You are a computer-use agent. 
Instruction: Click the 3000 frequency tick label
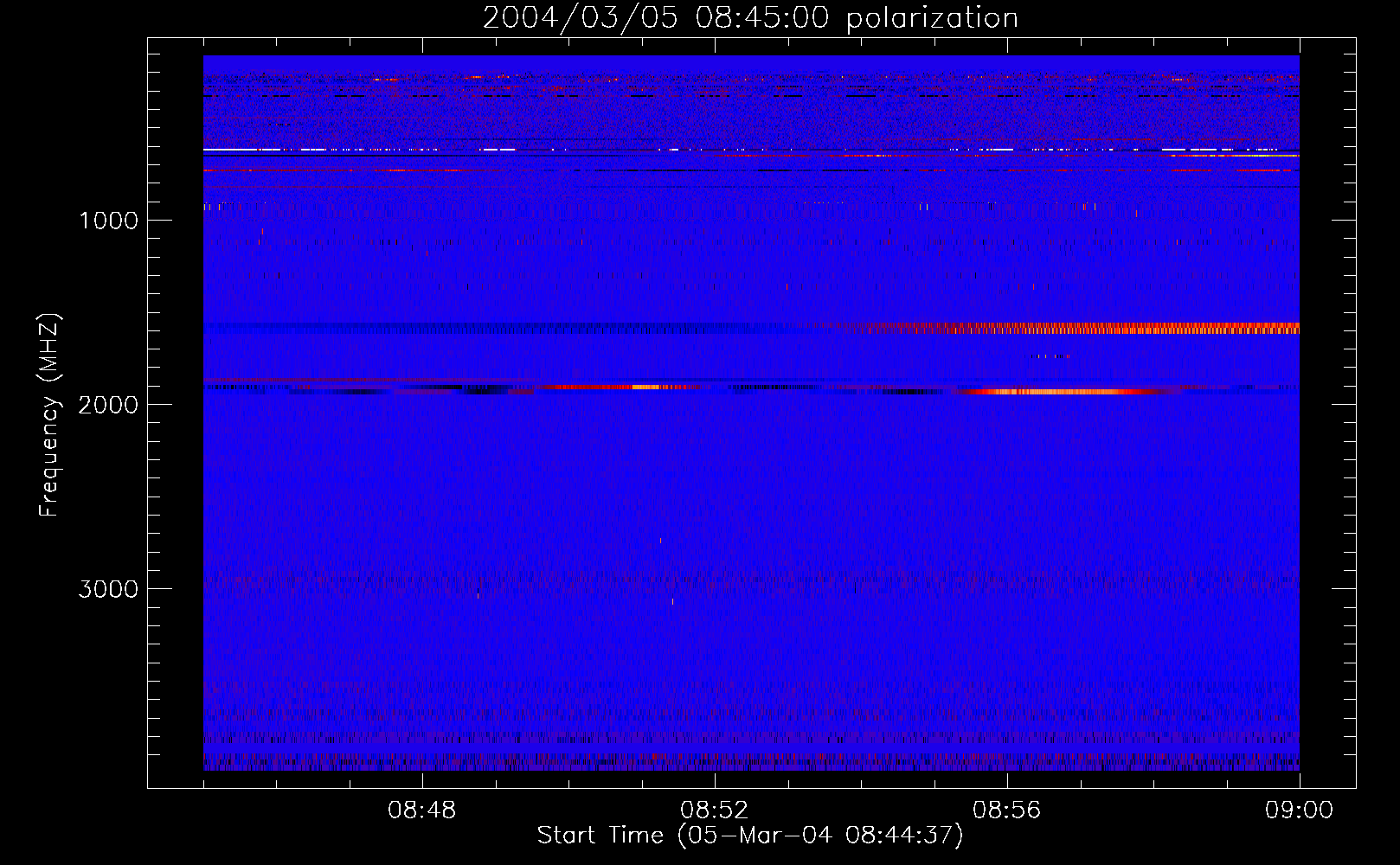[108, 589]
